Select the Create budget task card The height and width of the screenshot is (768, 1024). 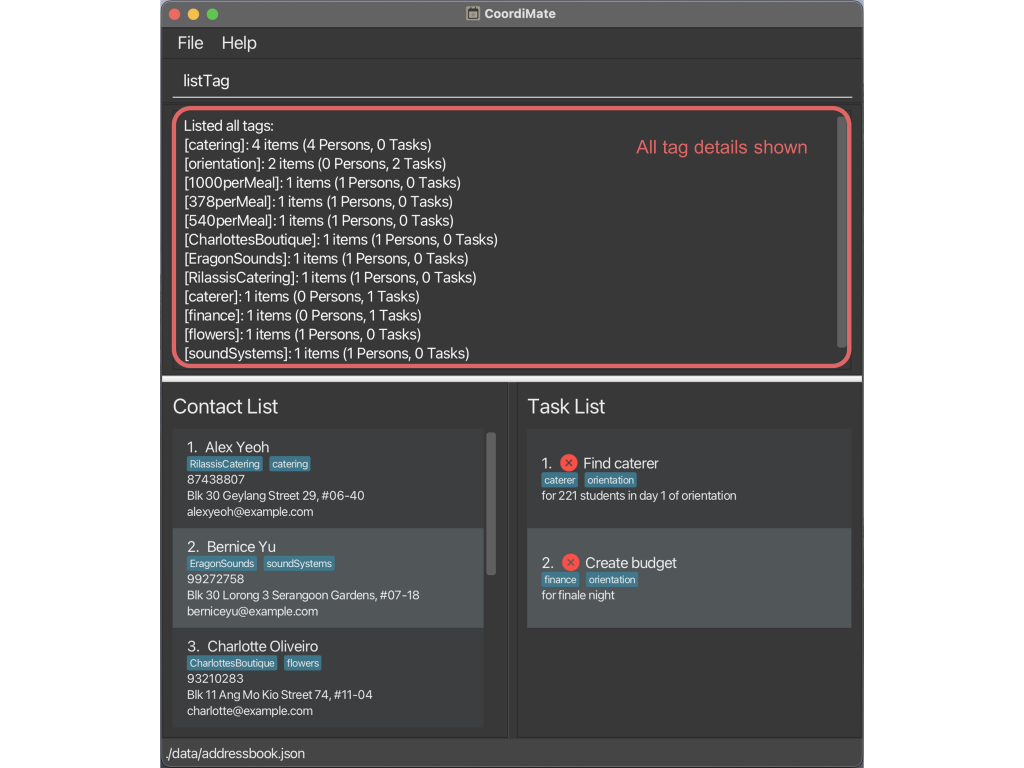pos(688,578)
